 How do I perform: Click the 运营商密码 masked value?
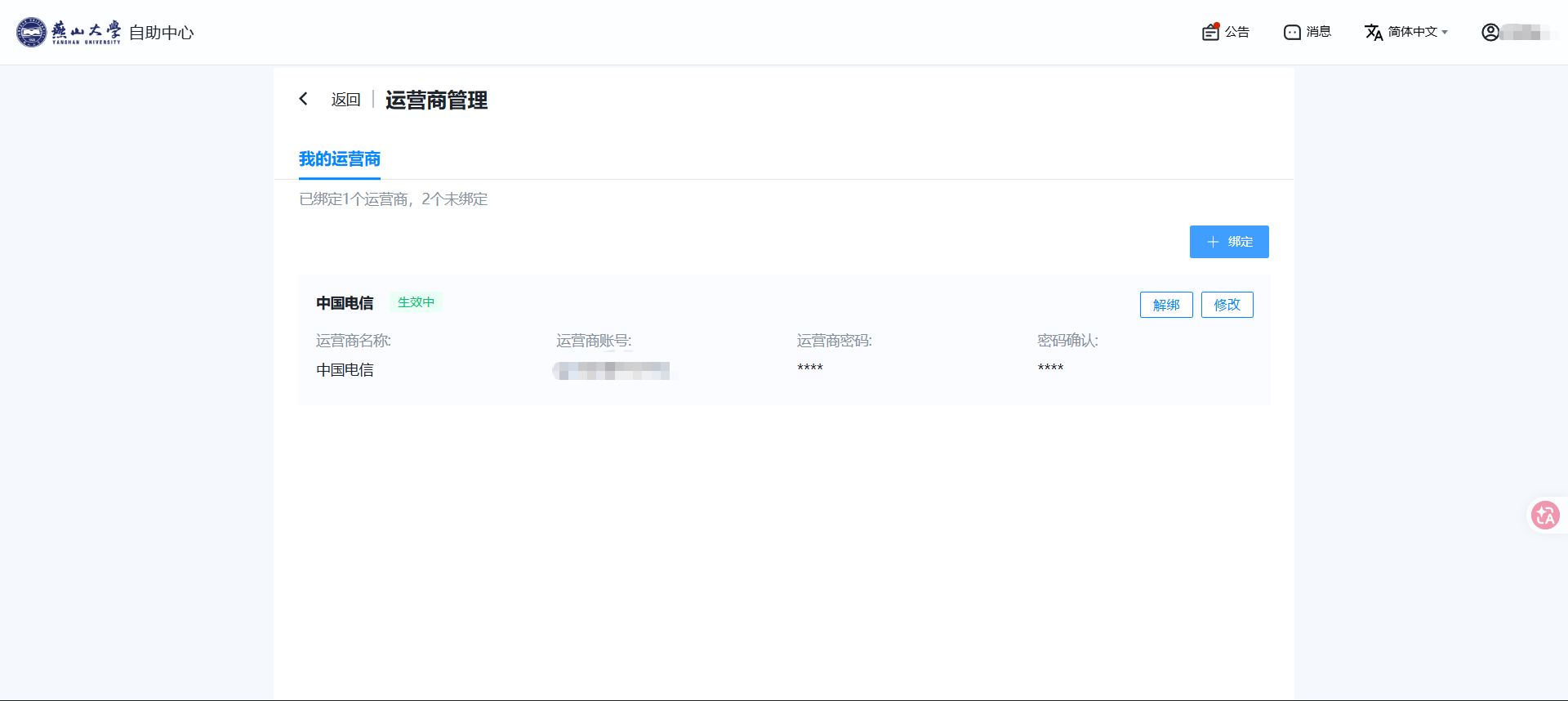point(810,368)
